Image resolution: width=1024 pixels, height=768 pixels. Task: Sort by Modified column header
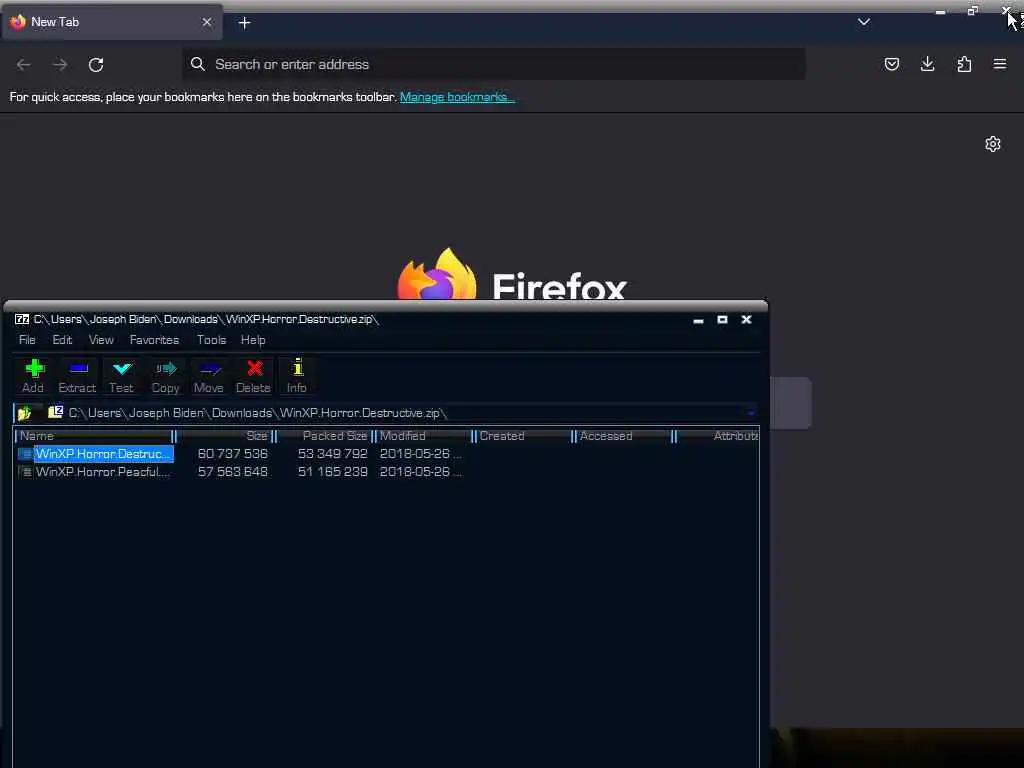[424, 436]
